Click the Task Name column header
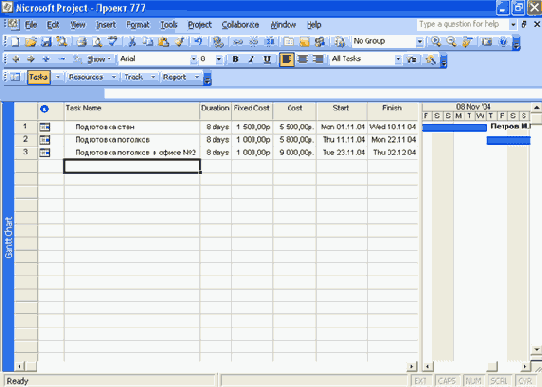Screen dimensions: 542x387 pos(132,111)
